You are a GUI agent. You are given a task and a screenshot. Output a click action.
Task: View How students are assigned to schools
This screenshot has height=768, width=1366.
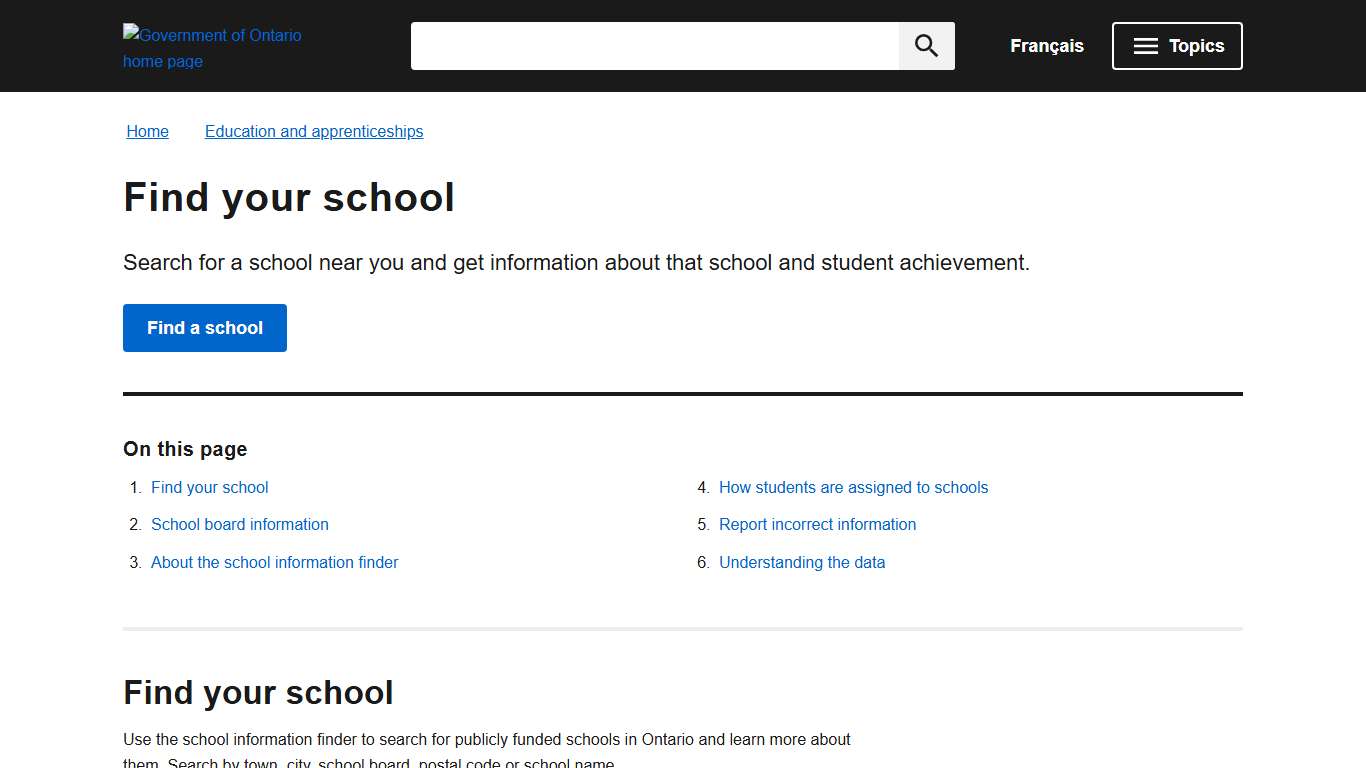pyautogui.click(x=853, y=487)
